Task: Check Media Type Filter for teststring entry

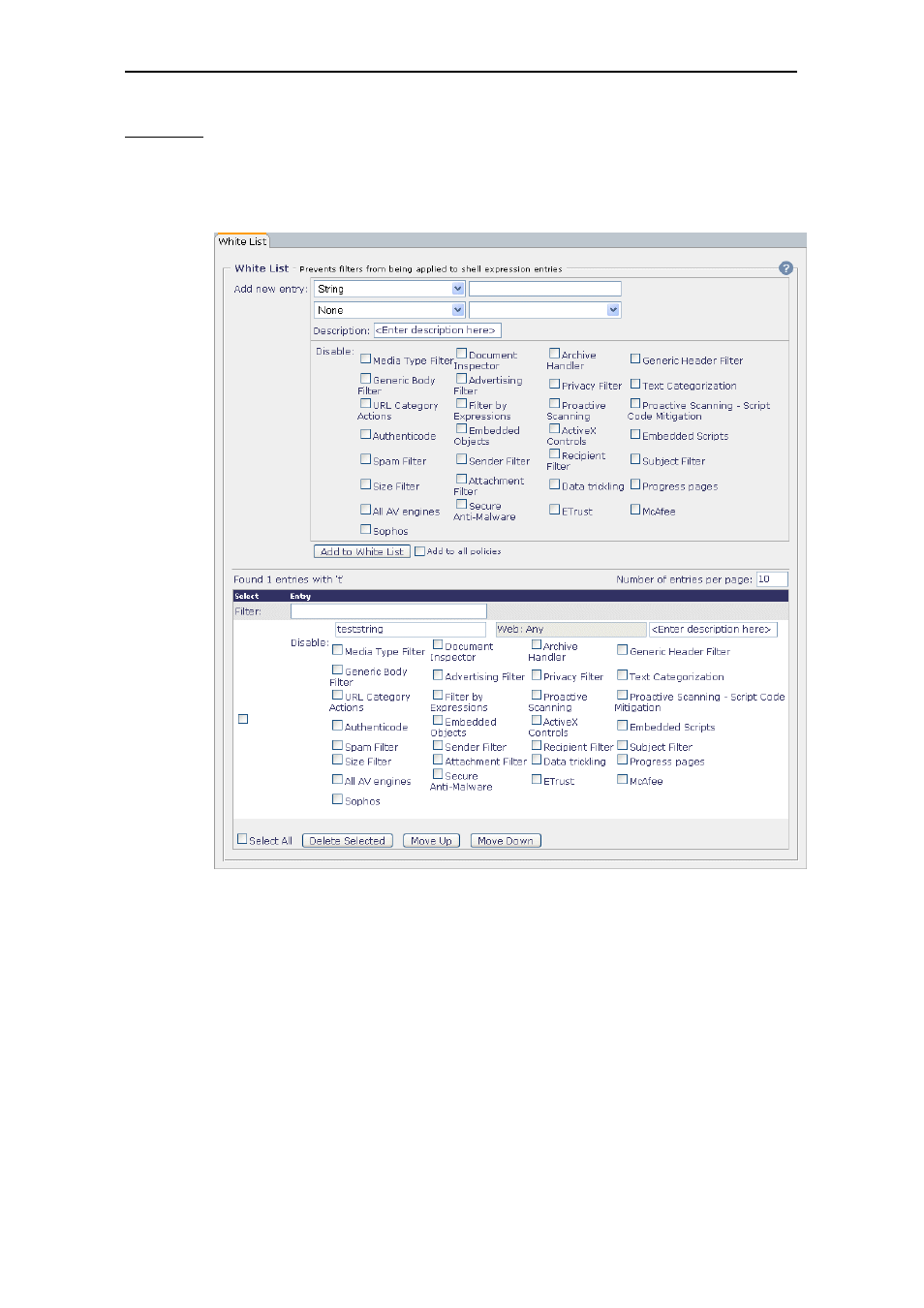Action: click(x=338, y=650)
